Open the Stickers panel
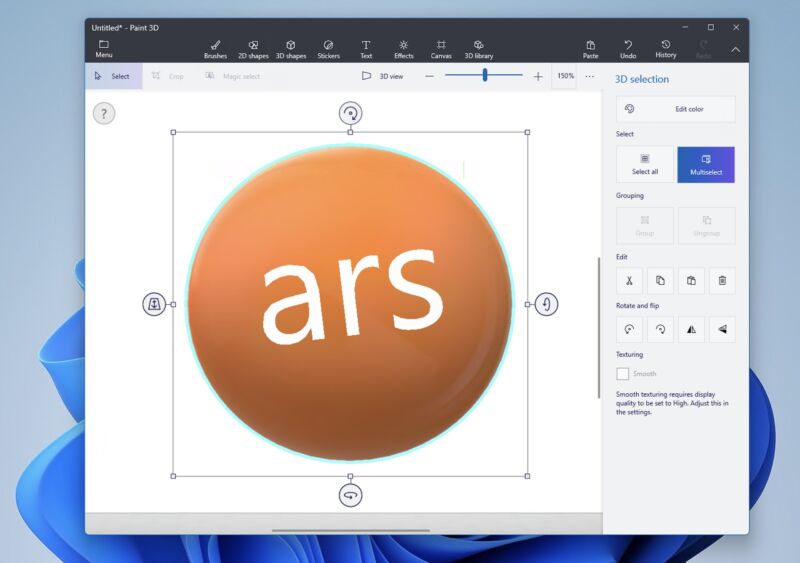The width and height of the screenshot is (800, 563). 328,49
